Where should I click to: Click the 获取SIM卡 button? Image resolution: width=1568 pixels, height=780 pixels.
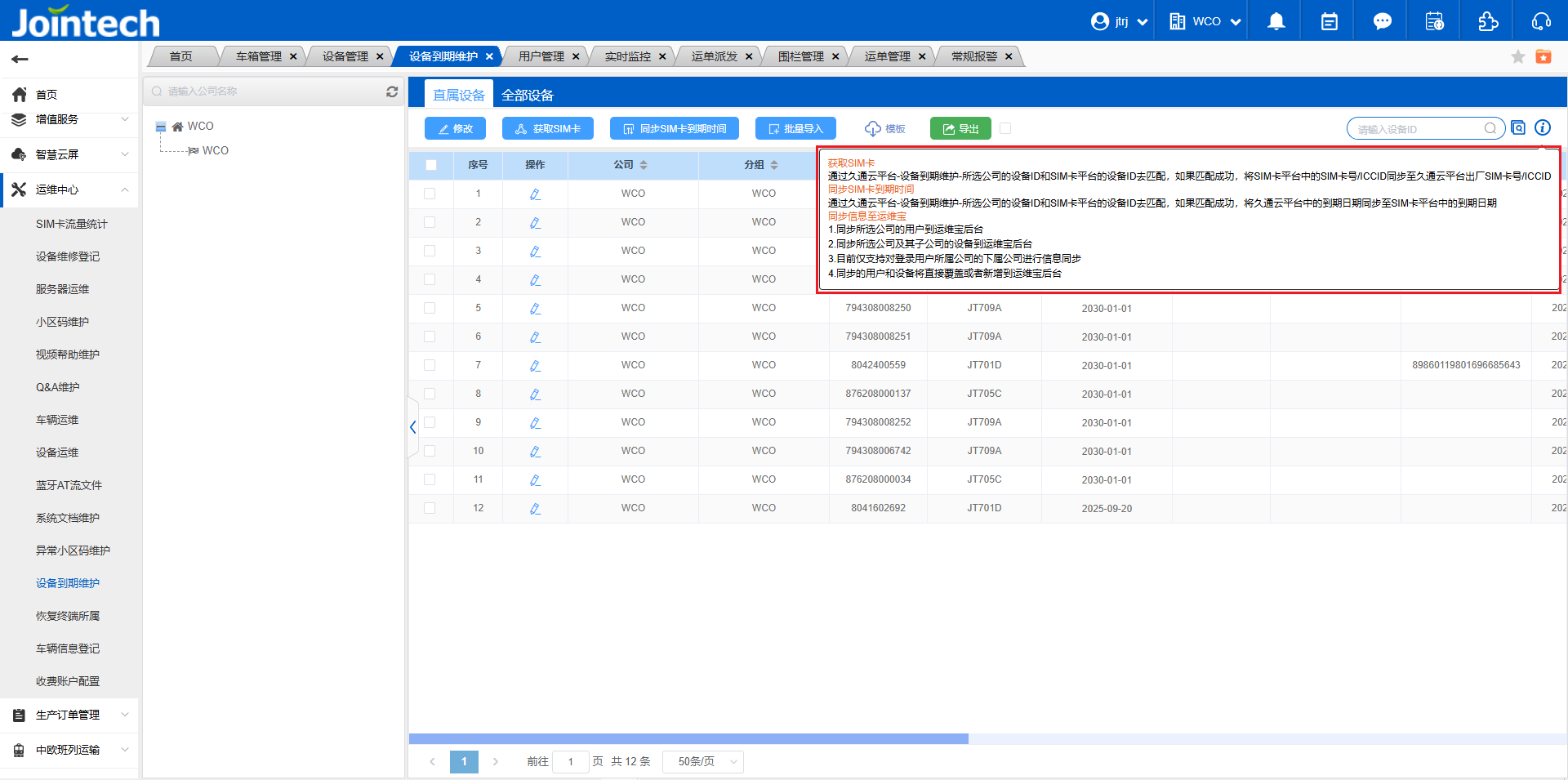pyautogui.click(x=547, y=128)
